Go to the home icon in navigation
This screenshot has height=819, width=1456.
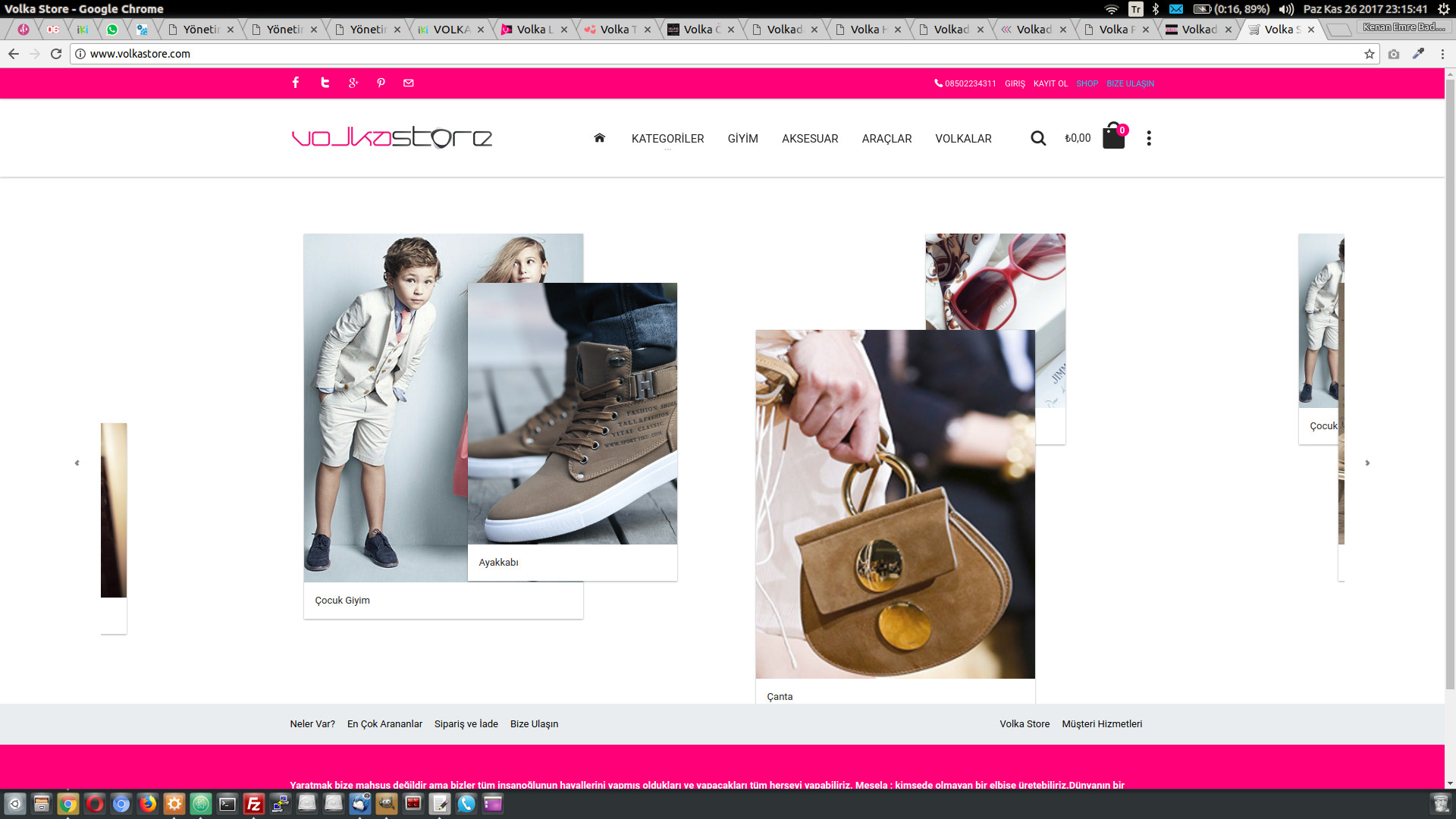click(x=599, y=138)
